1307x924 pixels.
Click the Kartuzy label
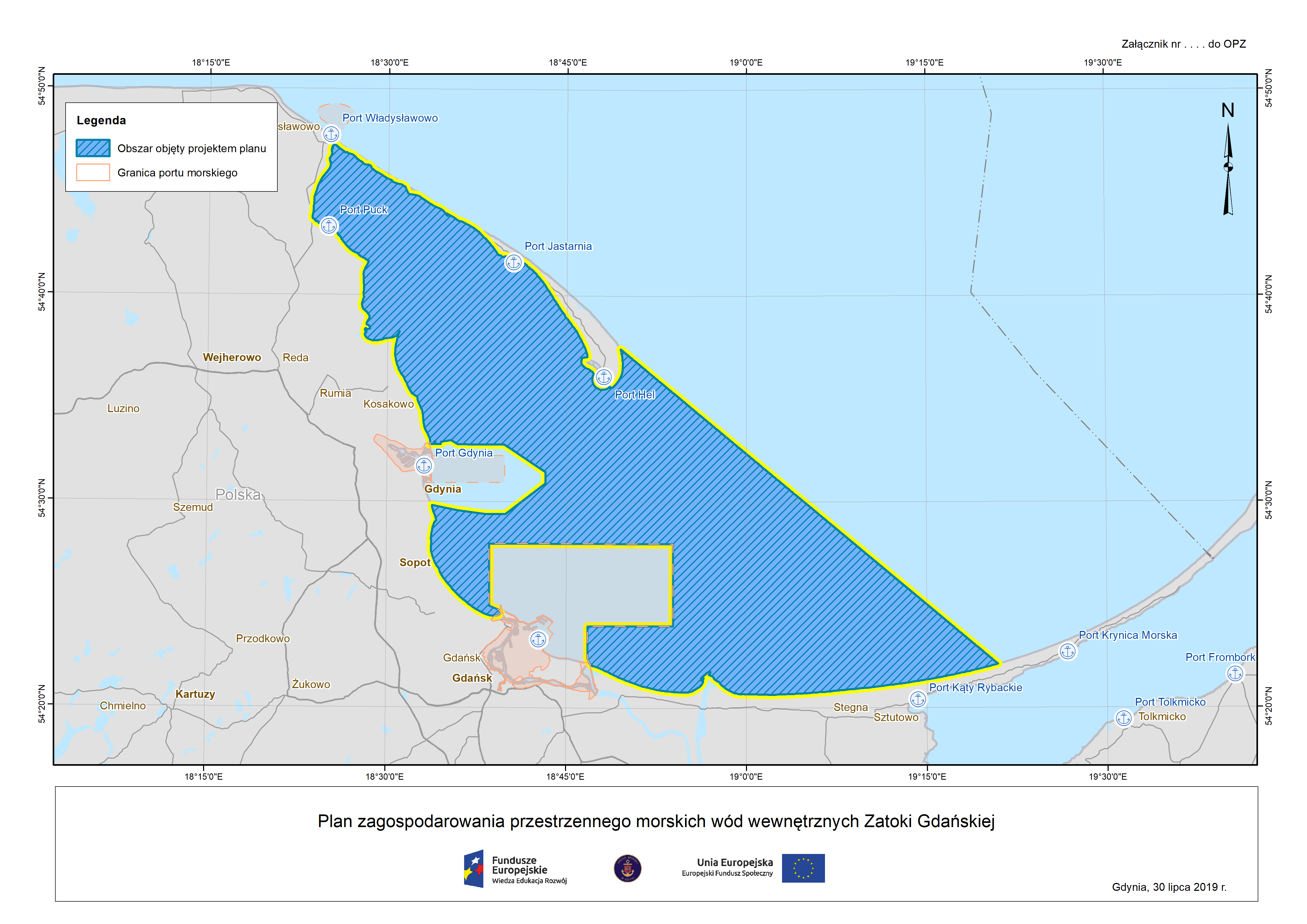pyautogui.click(x=195, y=694)
